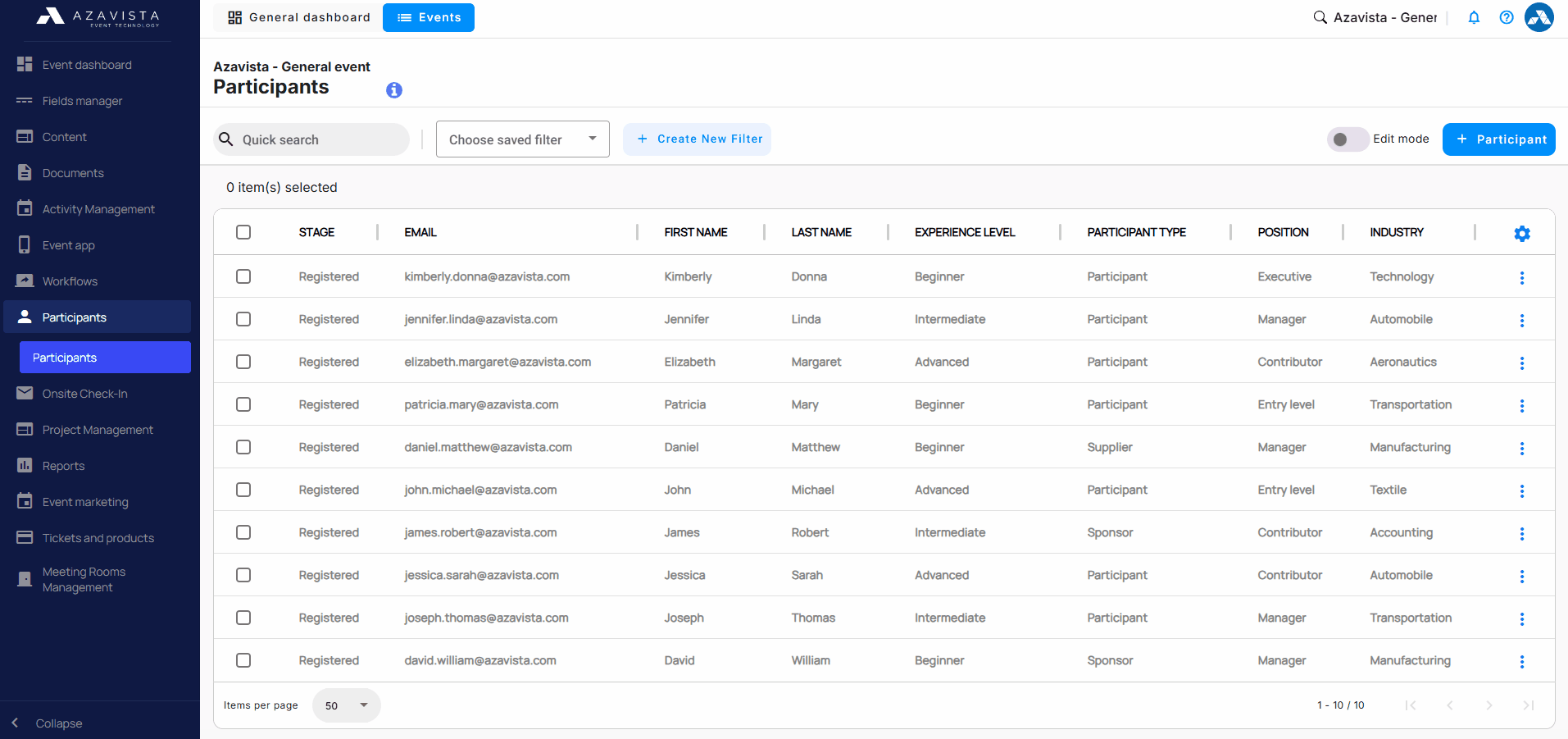Click Create New Filter button
This screenshot has width=1568, height=739.
pos(697,139)
